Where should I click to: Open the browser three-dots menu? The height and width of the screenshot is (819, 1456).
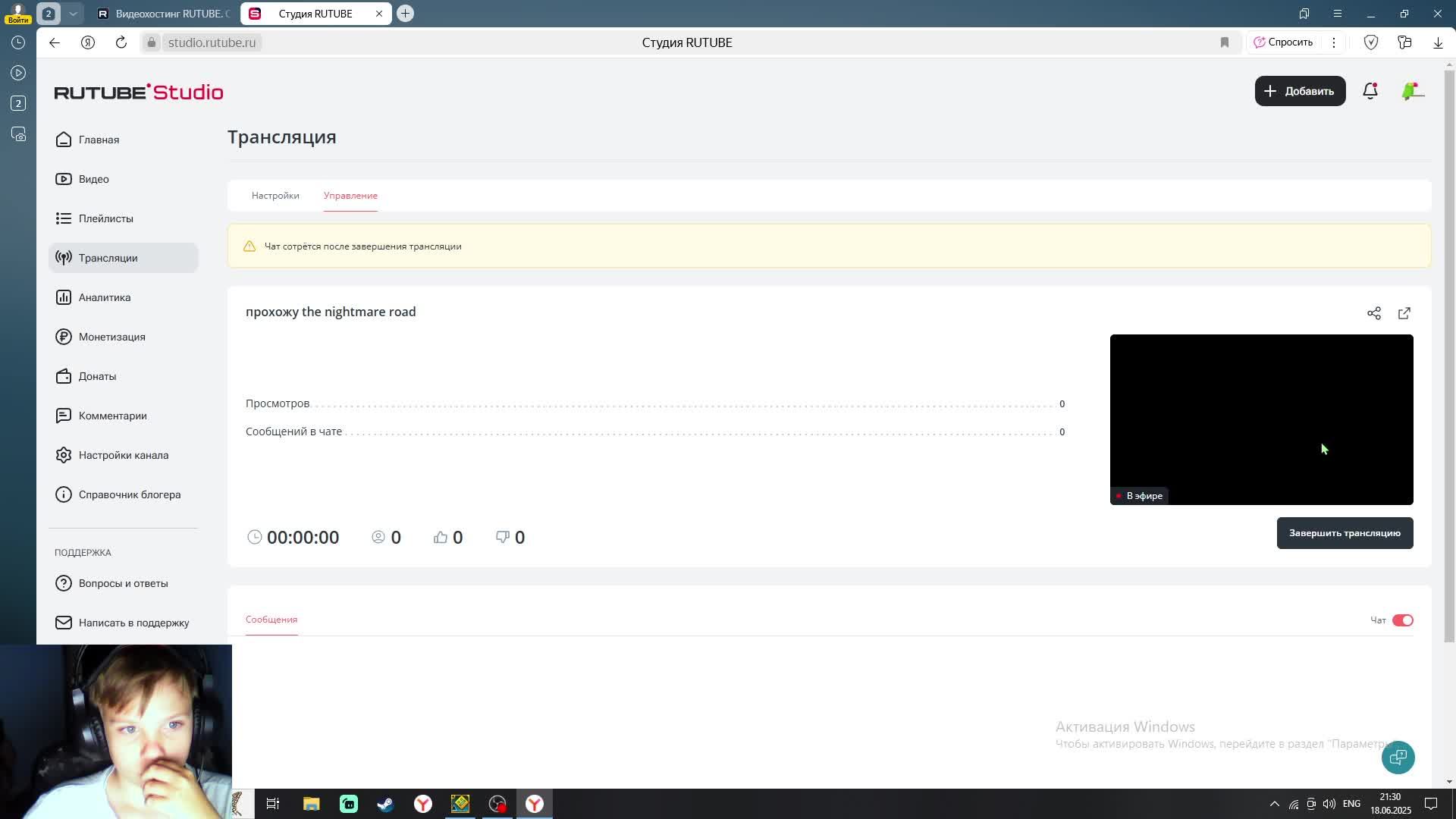(x=1333, y=42)
